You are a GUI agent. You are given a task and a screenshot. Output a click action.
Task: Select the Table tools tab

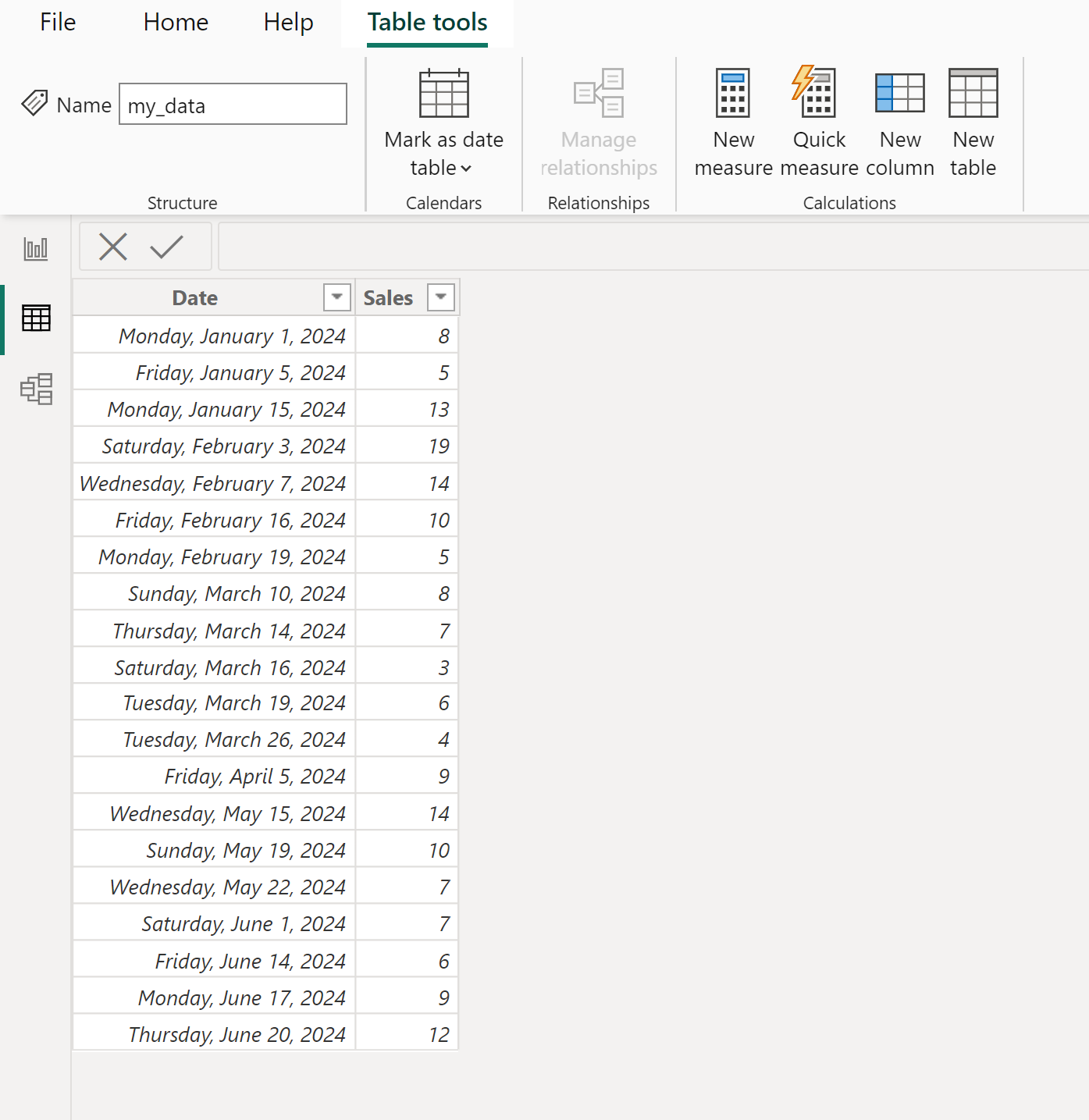(x=428, y=23)
